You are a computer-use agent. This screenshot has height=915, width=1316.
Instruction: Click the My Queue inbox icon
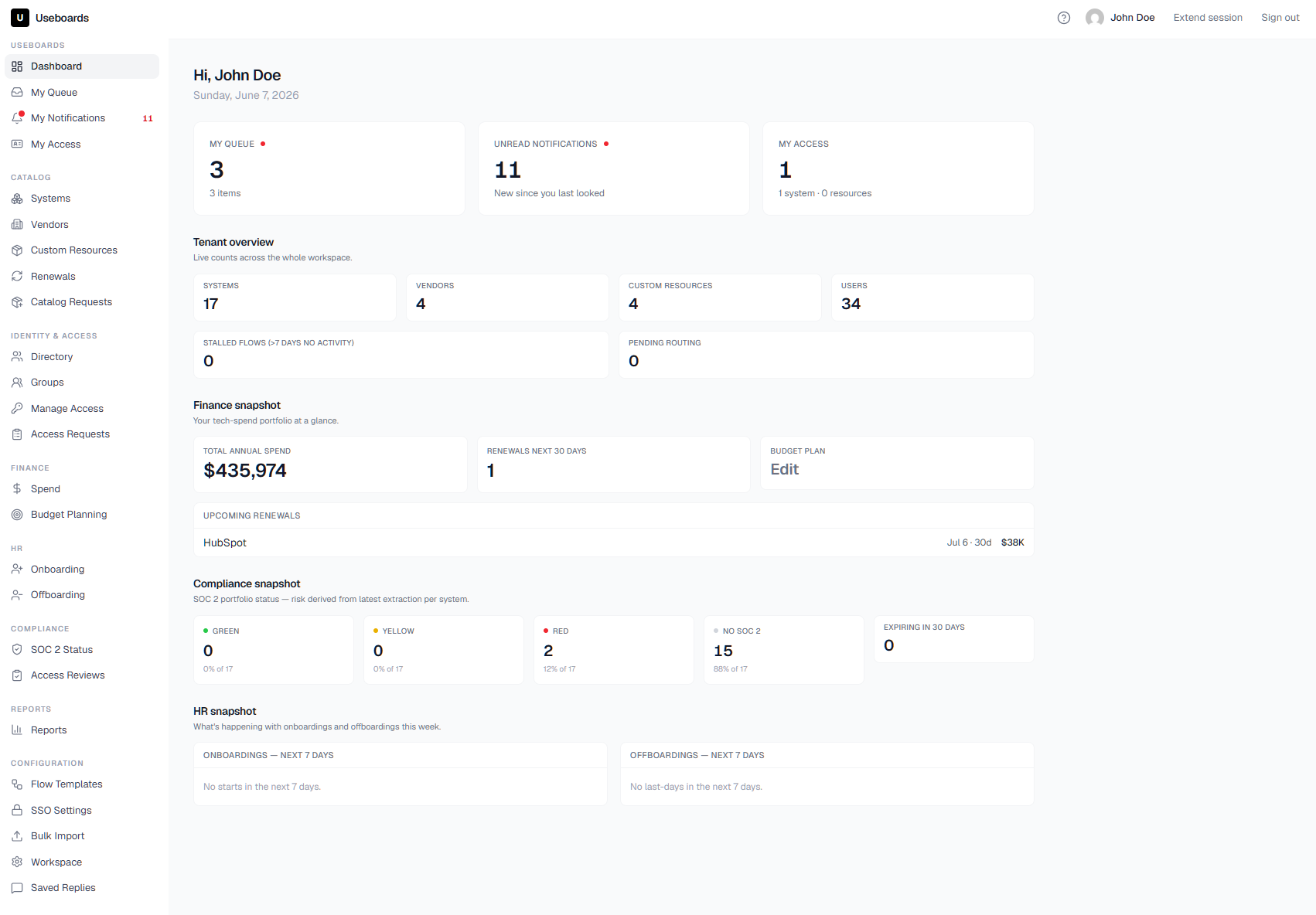tap(17, 92)
